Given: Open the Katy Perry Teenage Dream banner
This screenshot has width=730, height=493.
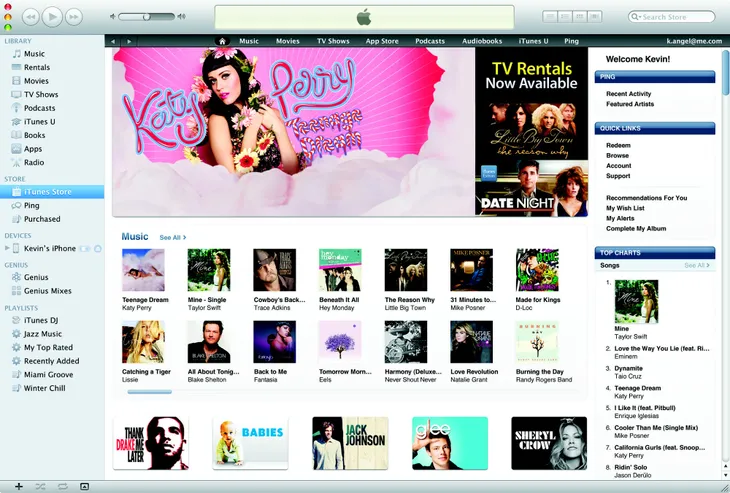Looking at the screenshot, I should 293,131.
